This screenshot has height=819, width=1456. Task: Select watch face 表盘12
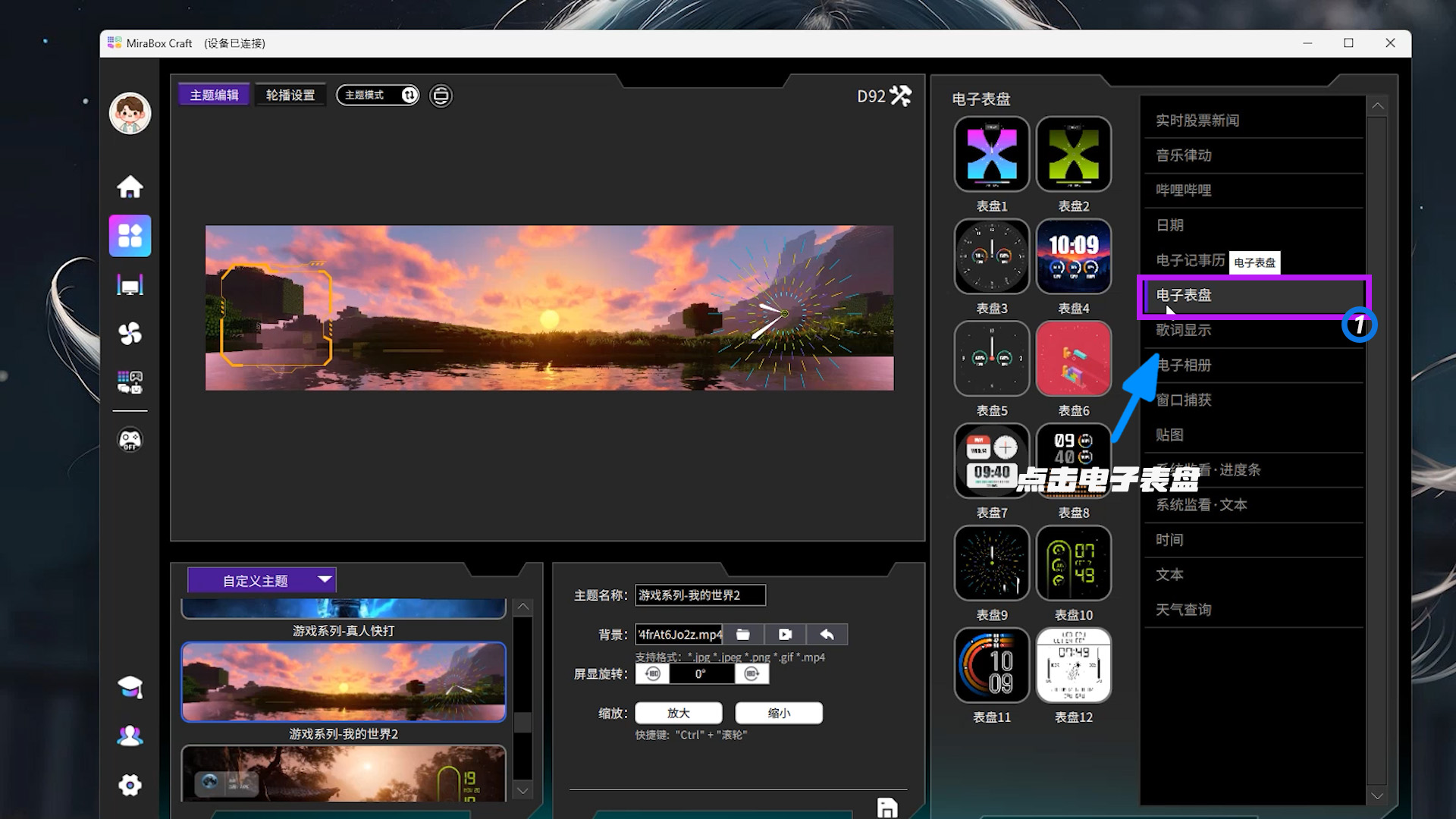[1074, 665]
